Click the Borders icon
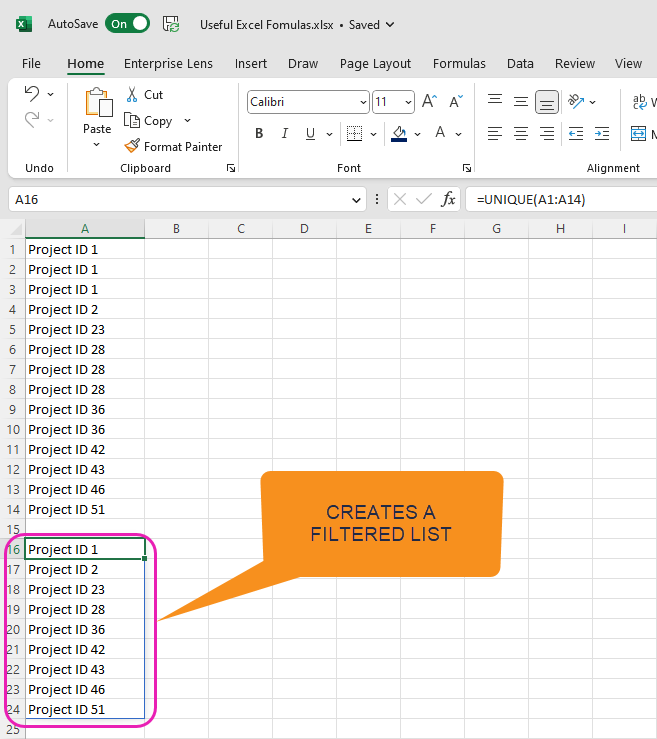Screen dimensions: 657x739 point(354,134)
